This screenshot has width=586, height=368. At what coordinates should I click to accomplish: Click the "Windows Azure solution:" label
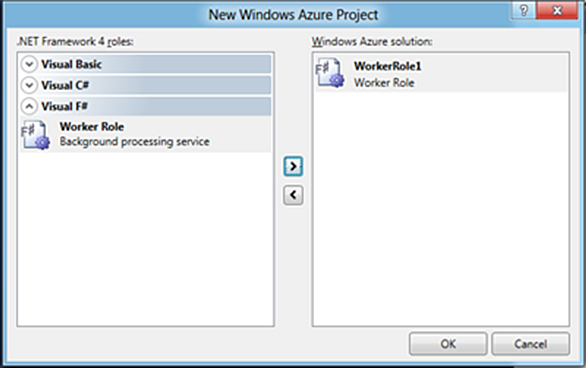372,41
